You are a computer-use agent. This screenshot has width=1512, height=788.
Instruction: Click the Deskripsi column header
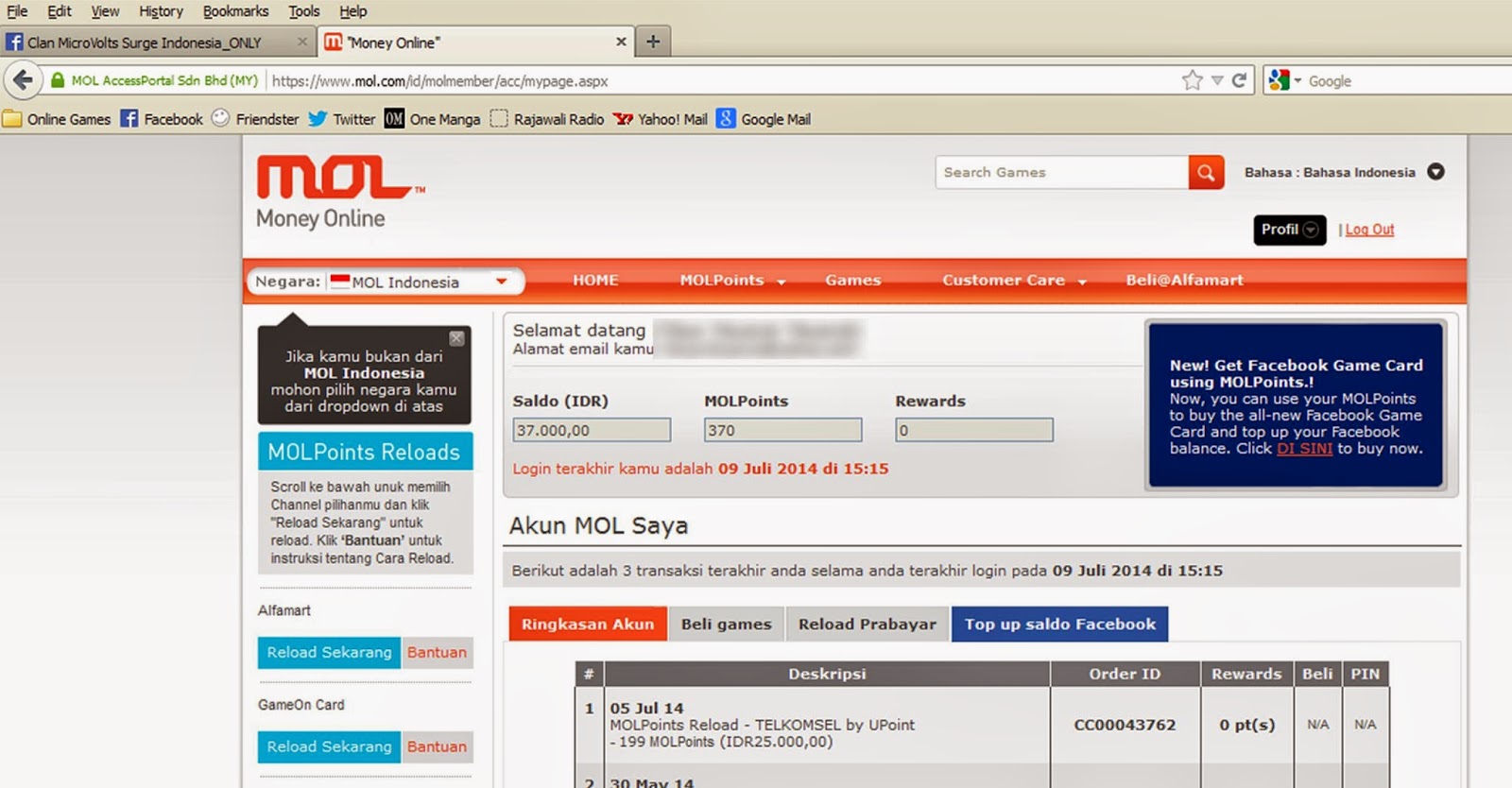827,674
